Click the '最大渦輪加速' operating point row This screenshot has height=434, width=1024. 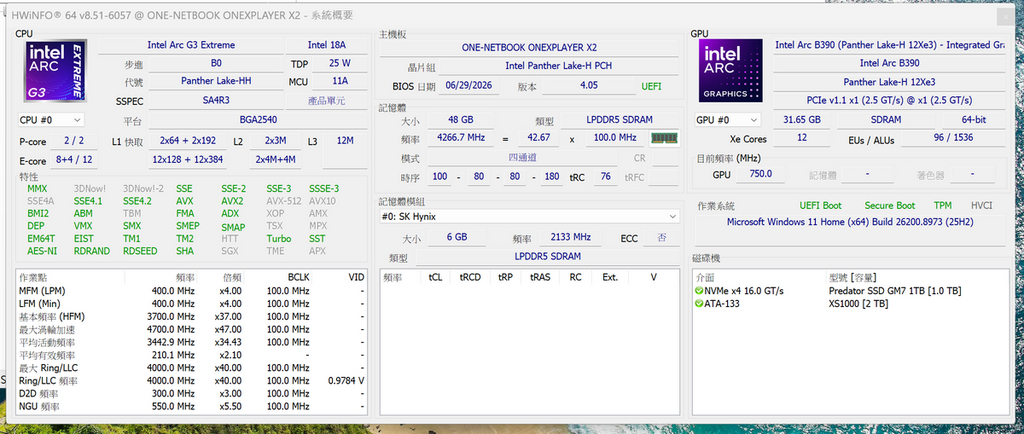point(192,330)
